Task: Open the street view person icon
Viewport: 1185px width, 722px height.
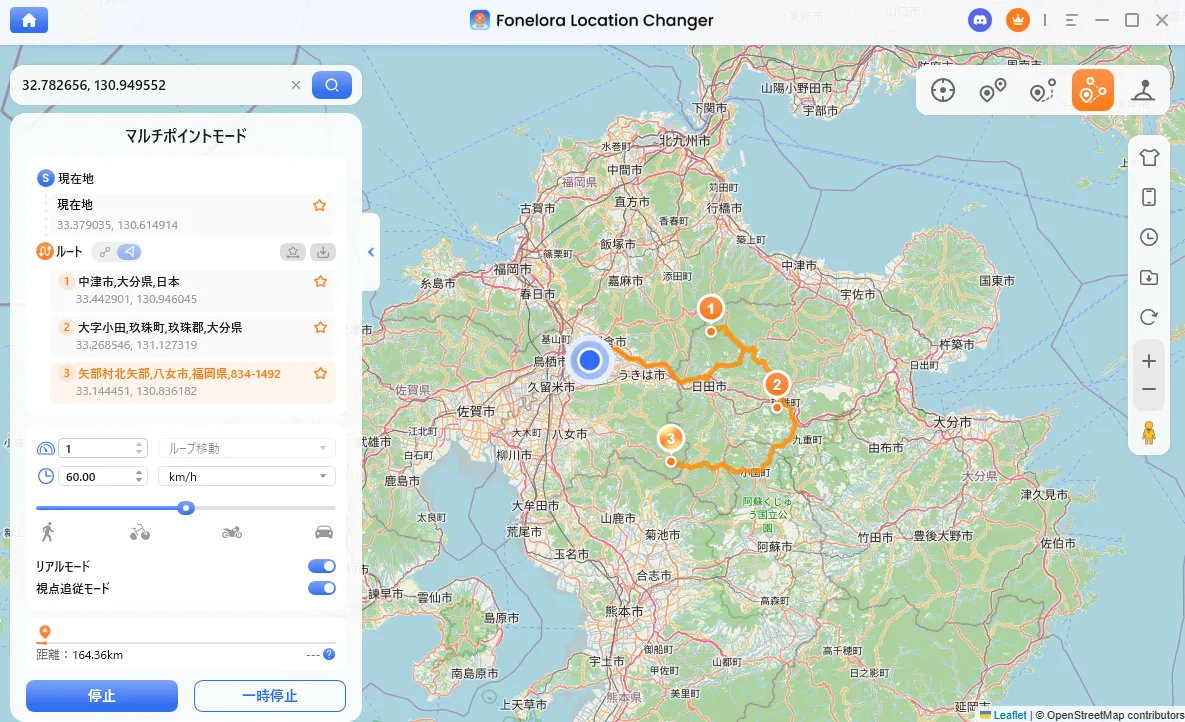Action: pyautogui.click(x=1149, y=432)
